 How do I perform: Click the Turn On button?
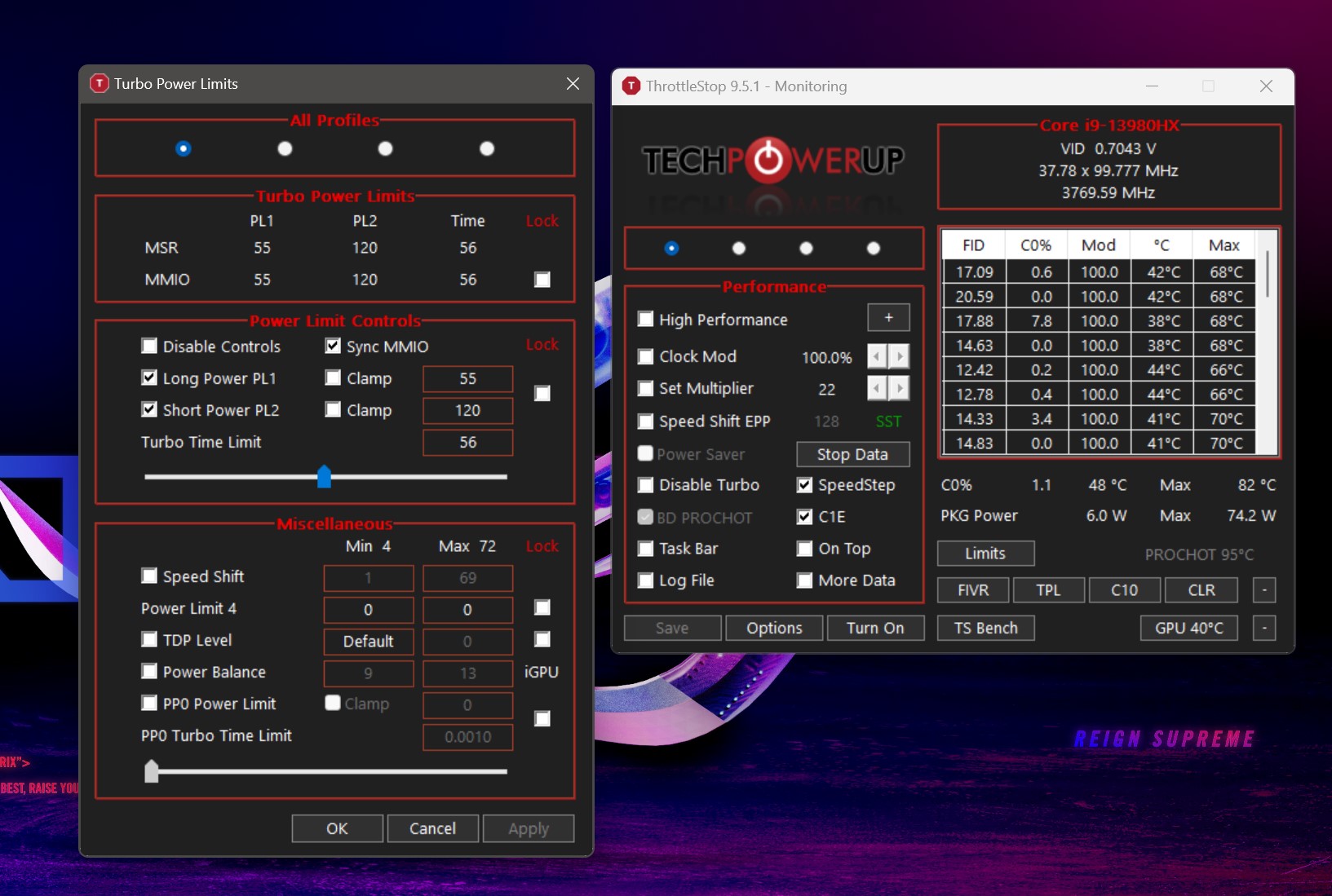pyautogui.click(x=875, y=628)
